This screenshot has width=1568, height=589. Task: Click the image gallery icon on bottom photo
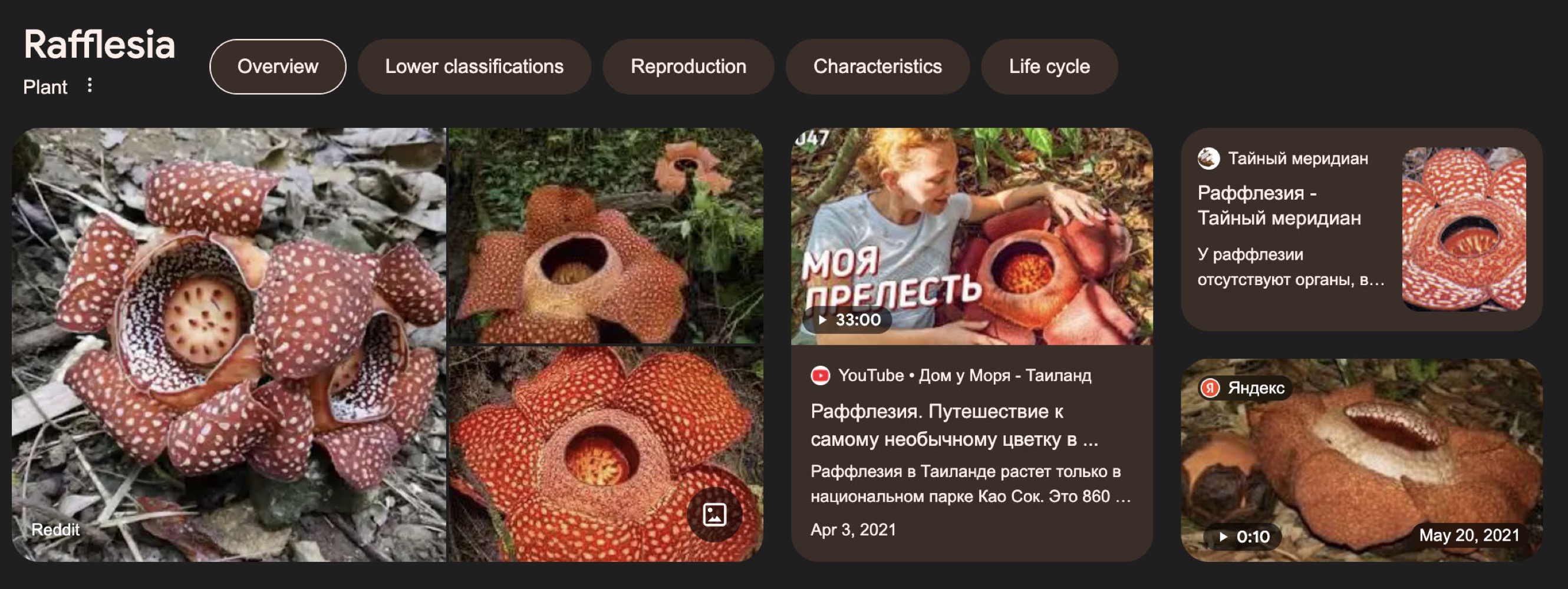(714, 515)
